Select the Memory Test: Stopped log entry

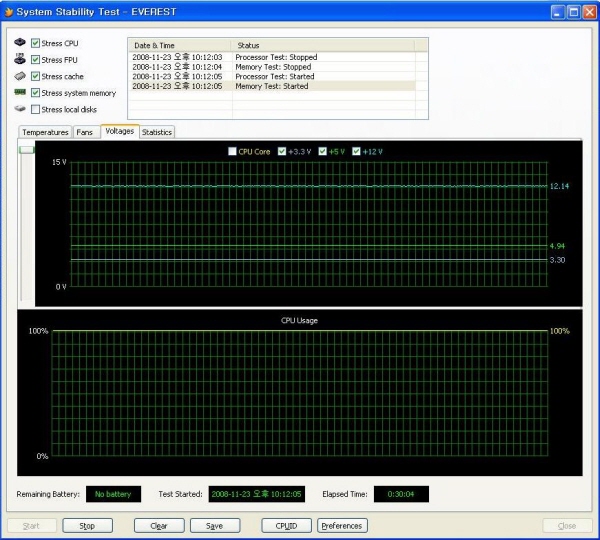[272, 67]
